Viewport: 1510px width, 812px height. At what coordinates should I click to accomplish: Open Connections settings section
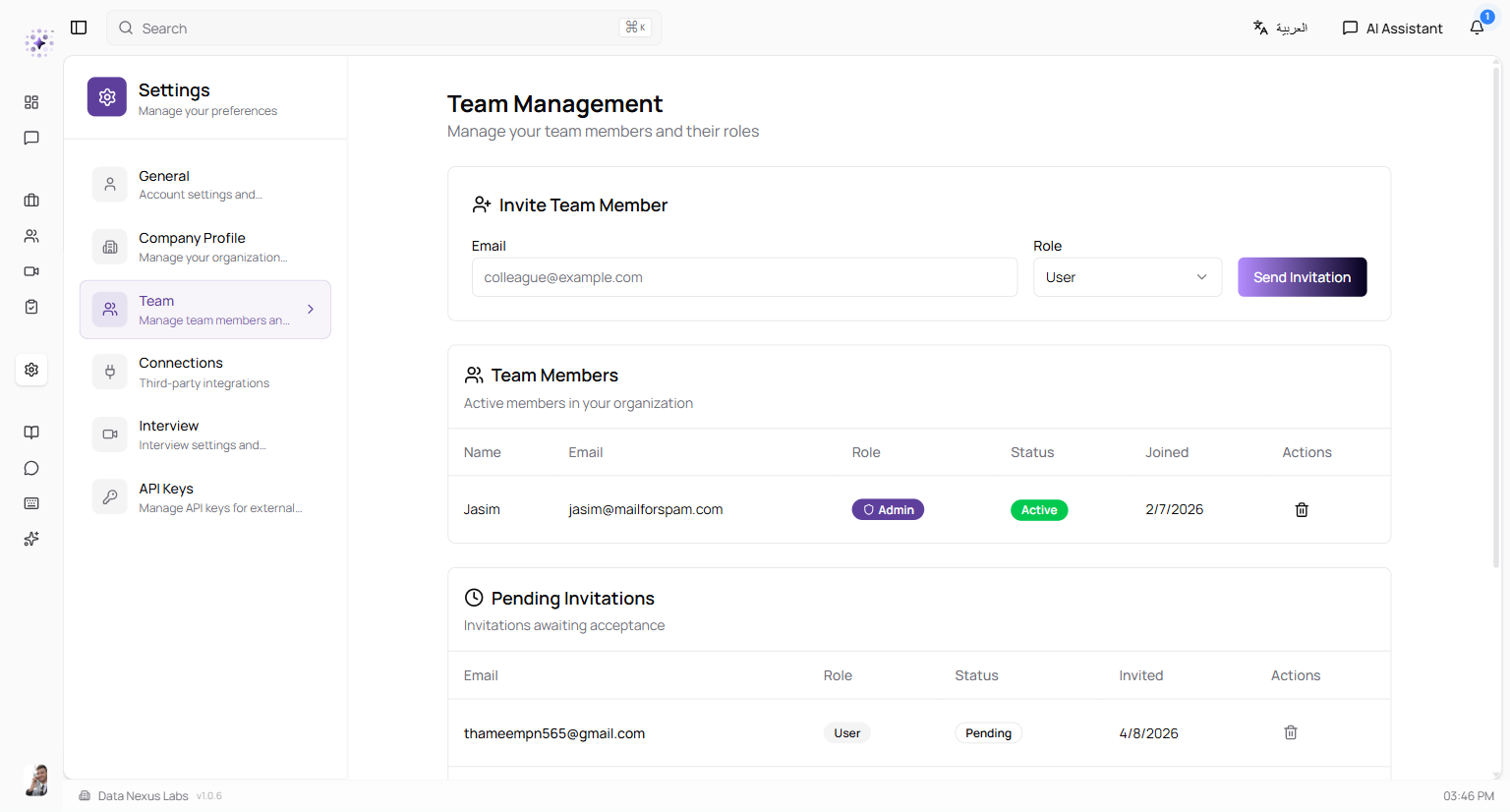204,373
